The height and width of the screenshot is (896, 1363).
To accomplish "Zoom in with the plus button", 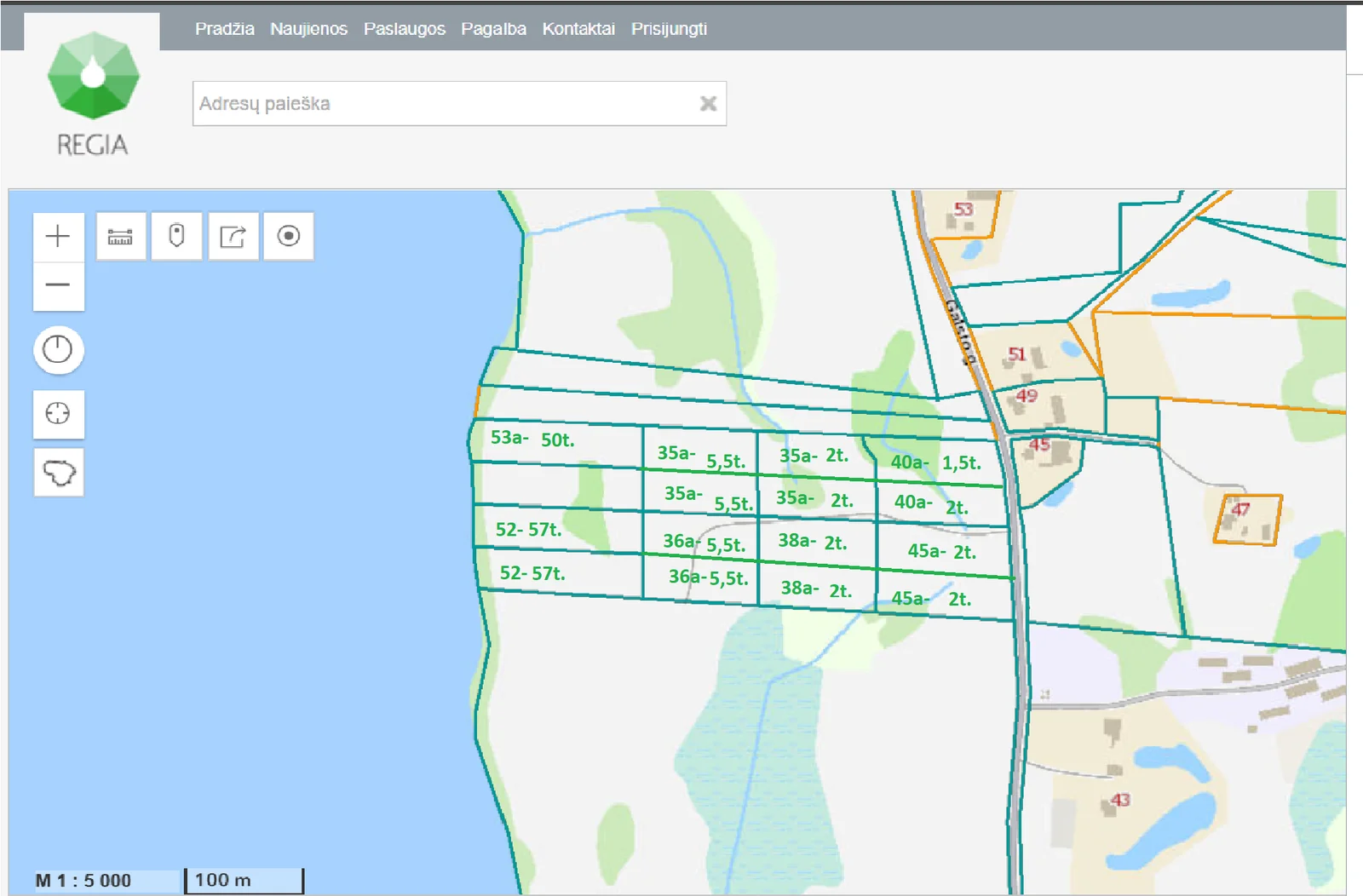I will tap(58, 236).
